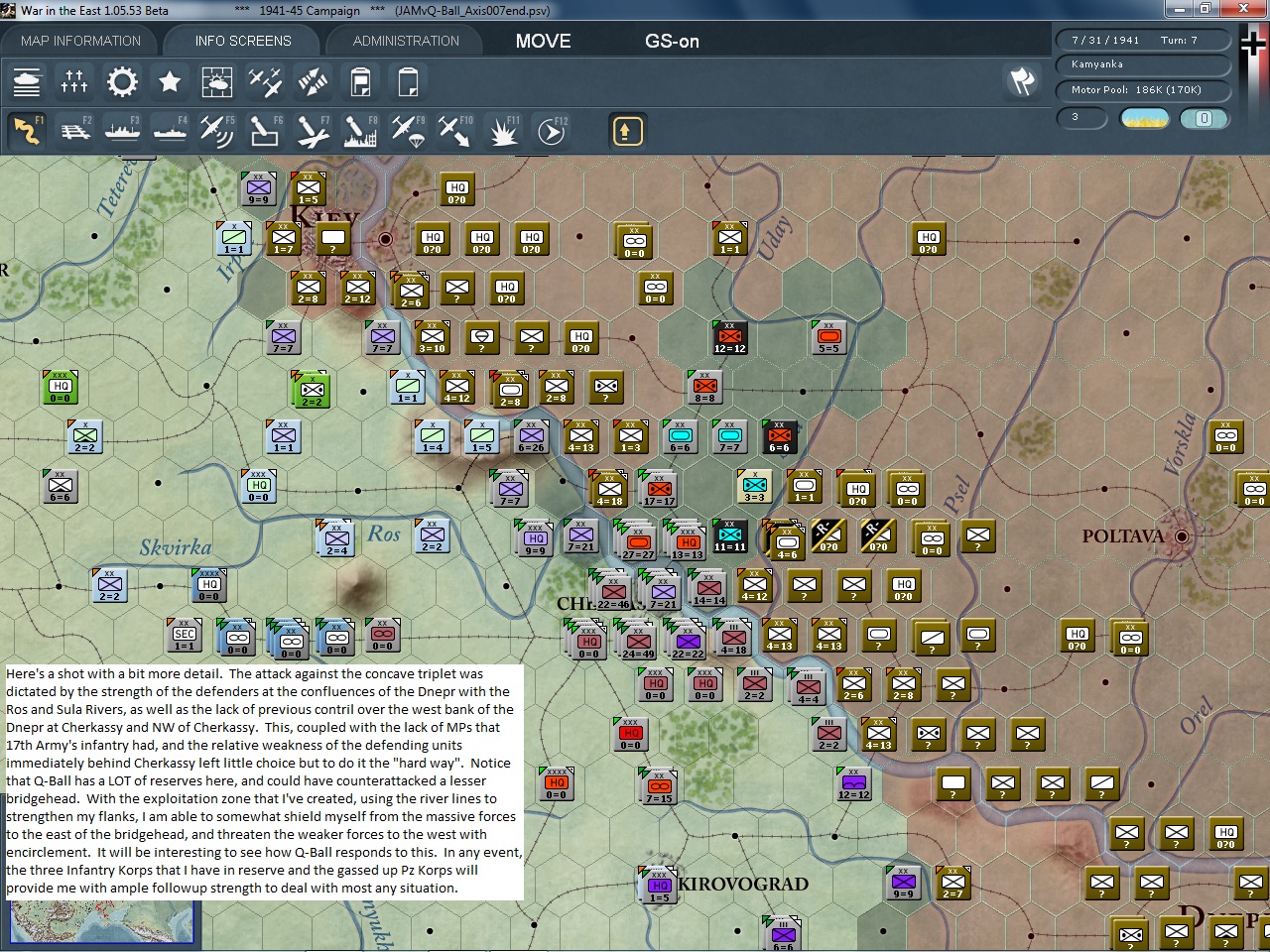Select the SEC 1=1 unit counter
Image resolution: width=1270 pixels, height=952 pixels.
[185, 636]
